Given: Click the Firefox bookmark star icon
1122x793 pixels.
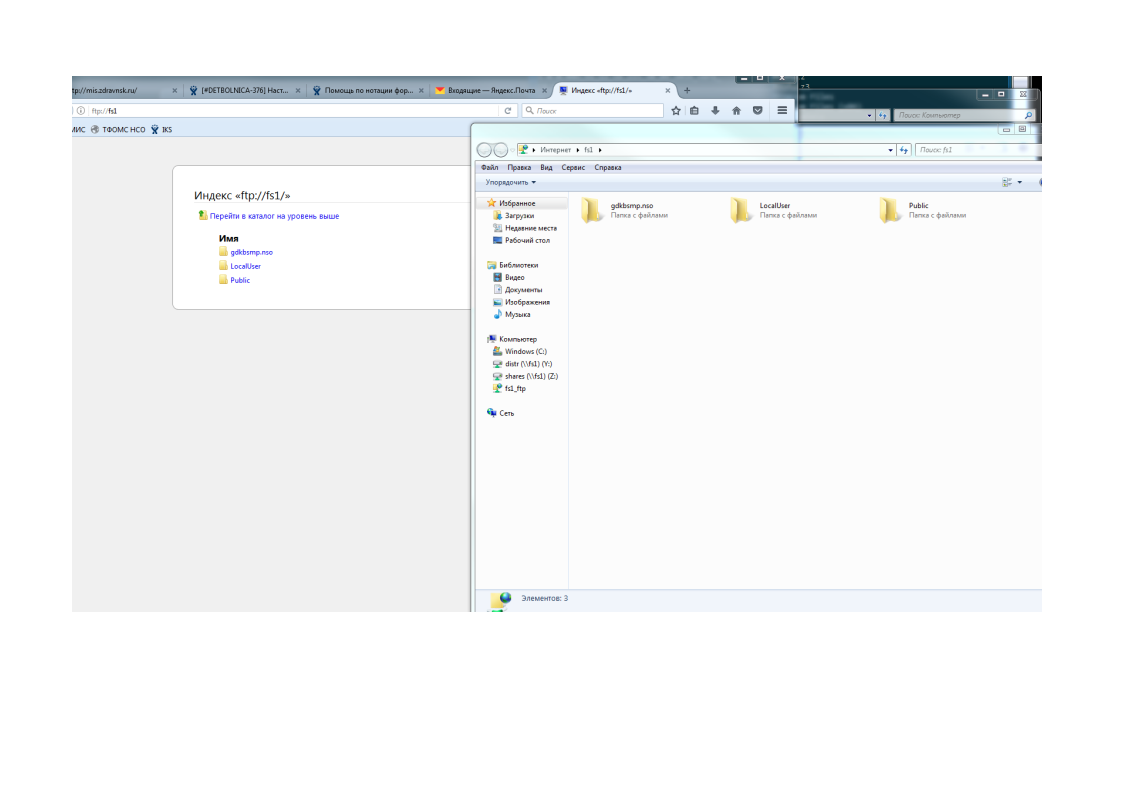Looking at the screenshot, I should [676, 111].
